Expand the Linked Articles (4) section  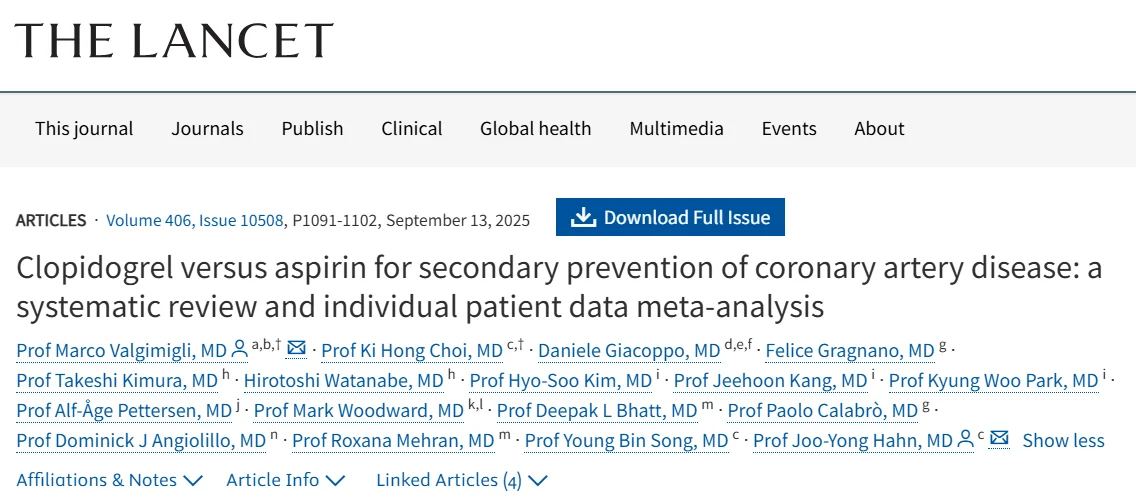point(462,480)
